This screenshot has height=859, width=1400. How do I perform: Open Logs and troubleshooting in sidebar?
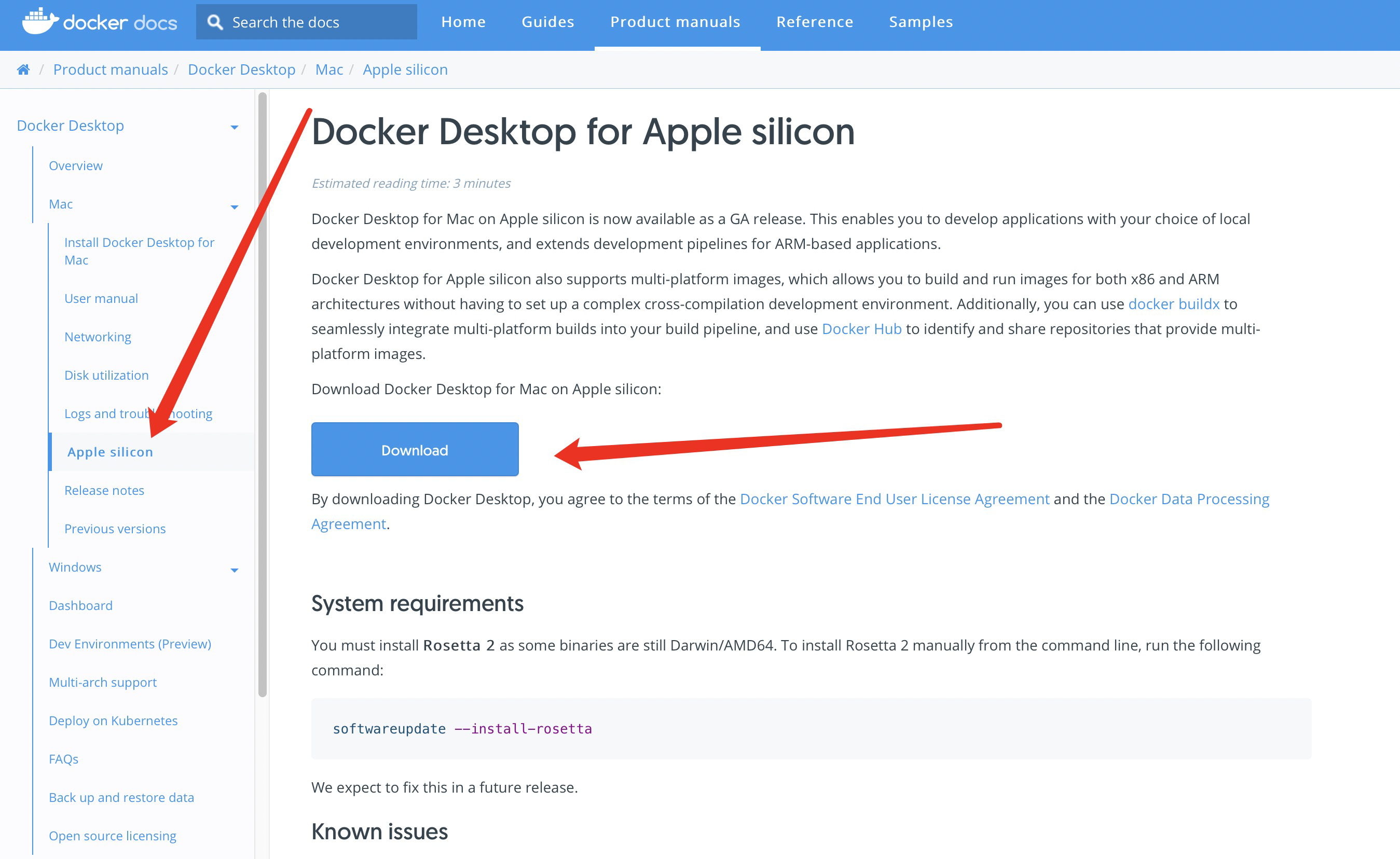(138, 413)
